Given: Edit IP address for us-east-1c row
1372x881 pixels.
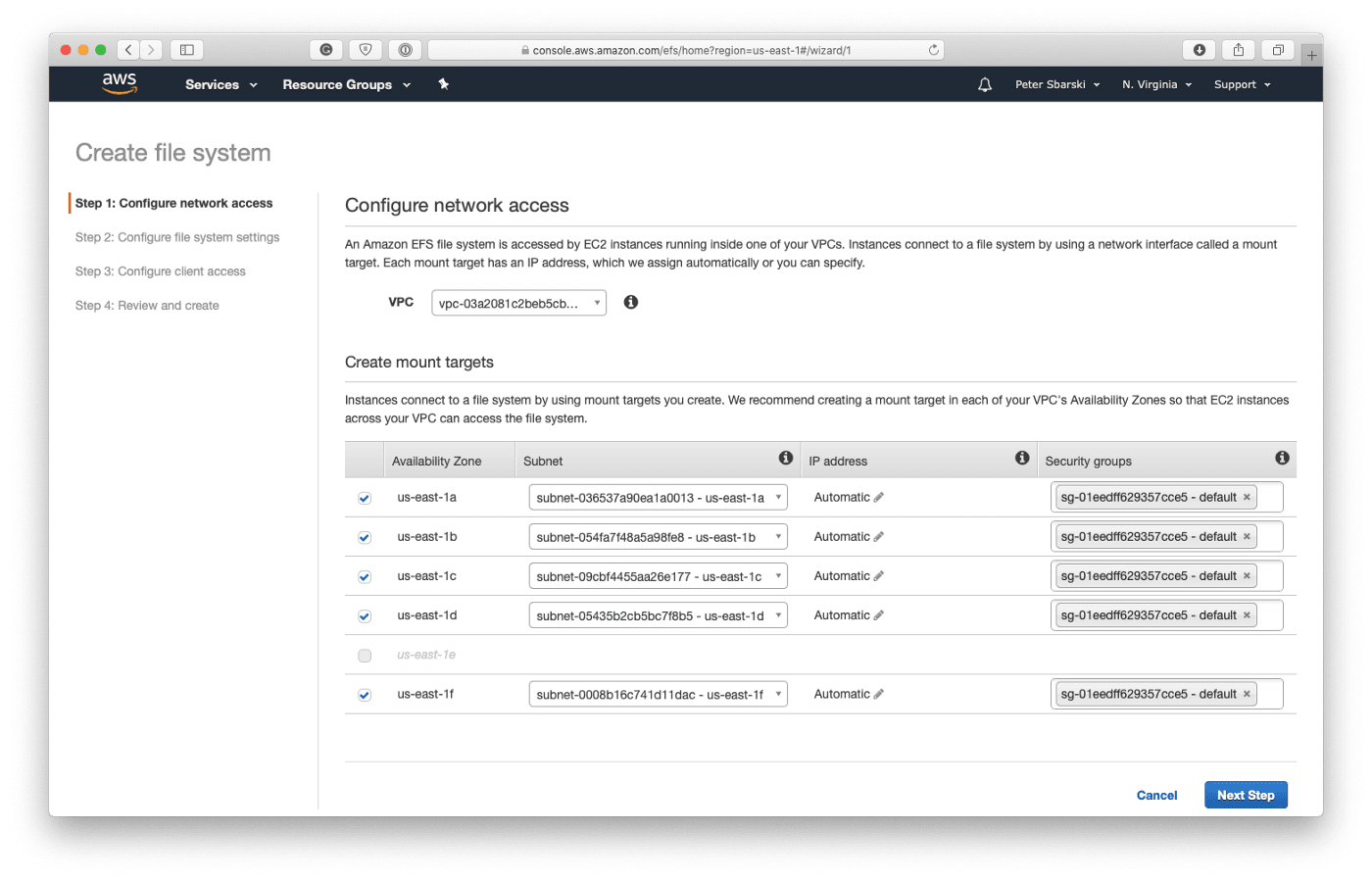Looking at the screenshot, I should tap(879, 576).
